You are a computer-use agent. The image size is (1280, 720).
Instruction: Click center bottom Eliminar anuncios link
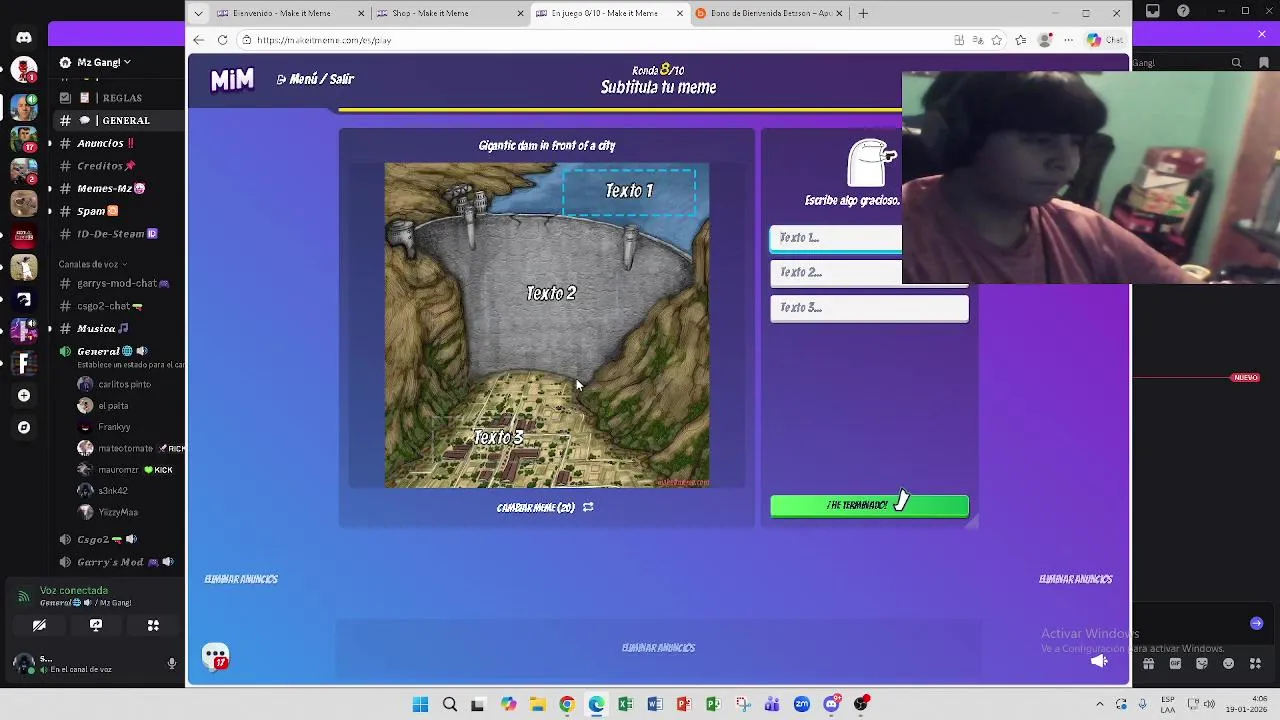(658, 648)
